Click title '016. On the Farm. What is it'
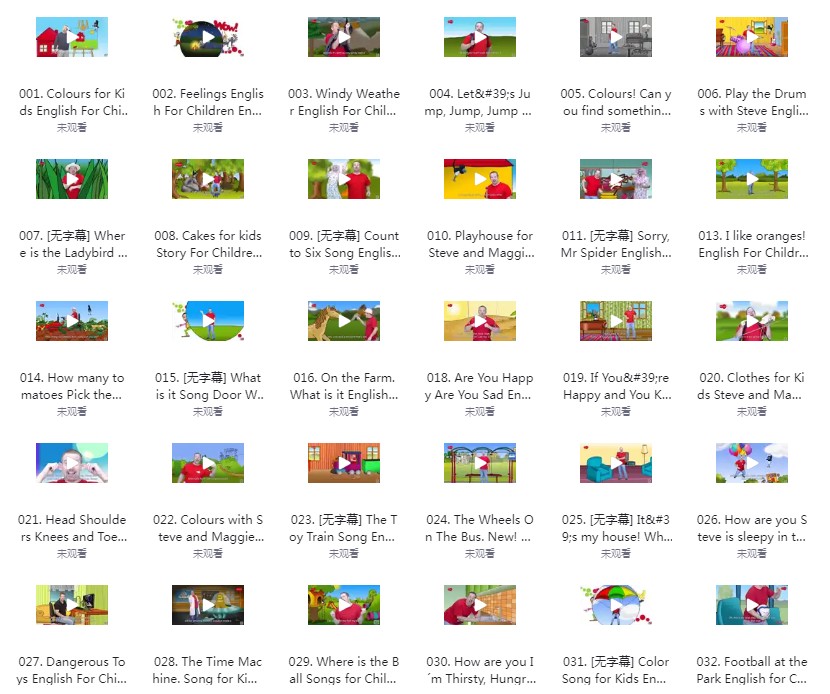Screen dimensions: 830x694 (x=344, y=386)
